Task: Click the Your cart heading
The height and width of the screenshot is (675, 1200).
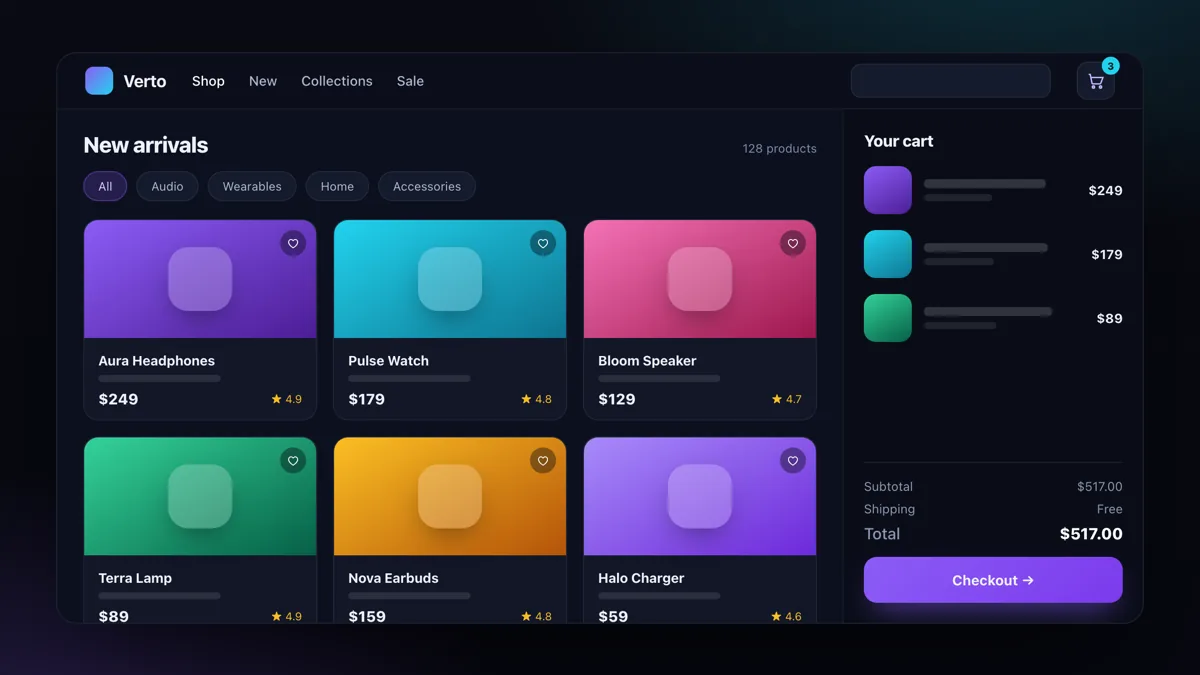Action: coord(899,141)
